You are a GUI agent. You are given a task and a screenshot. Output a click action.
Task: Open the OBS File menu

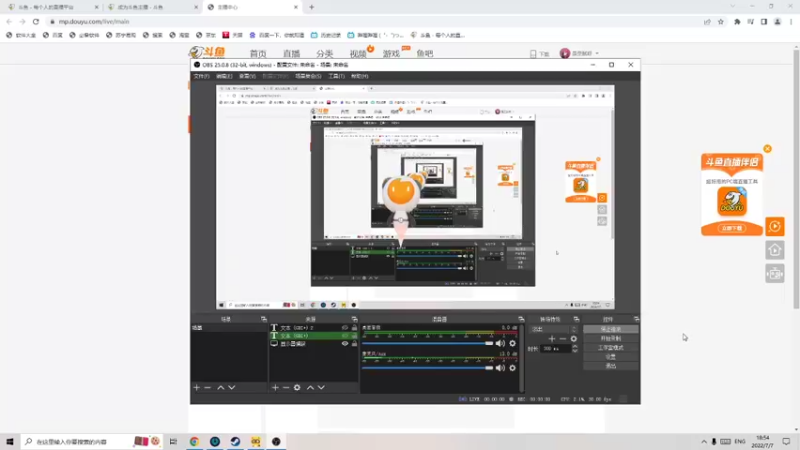[202, 76]
